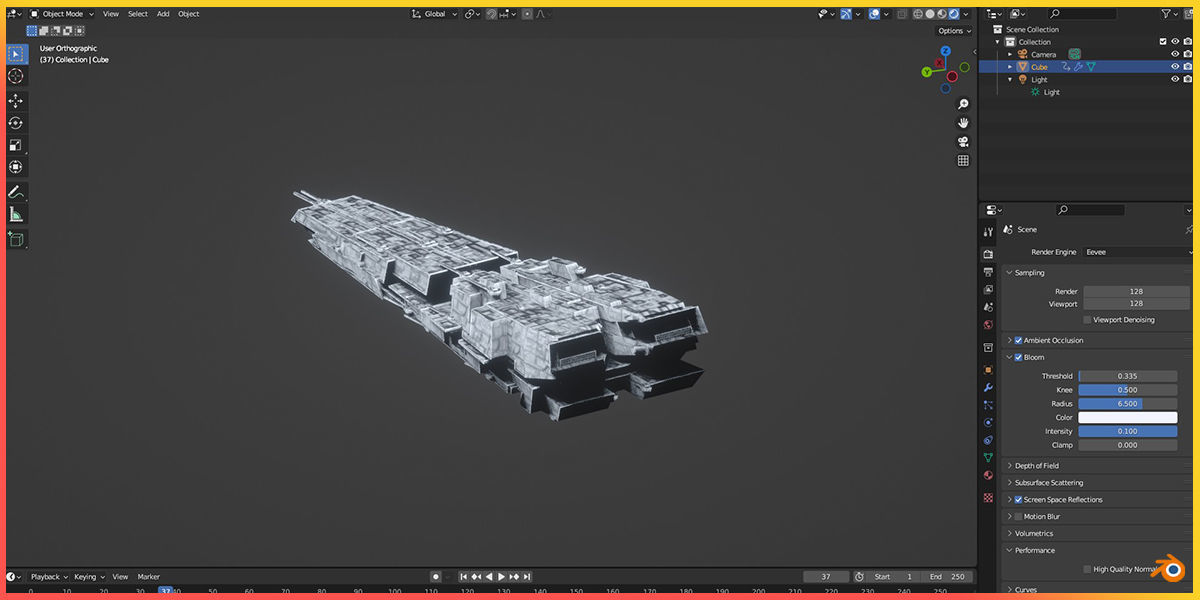
Task: Adjust the Bloom Radius slider
Action: [1127, 404]
